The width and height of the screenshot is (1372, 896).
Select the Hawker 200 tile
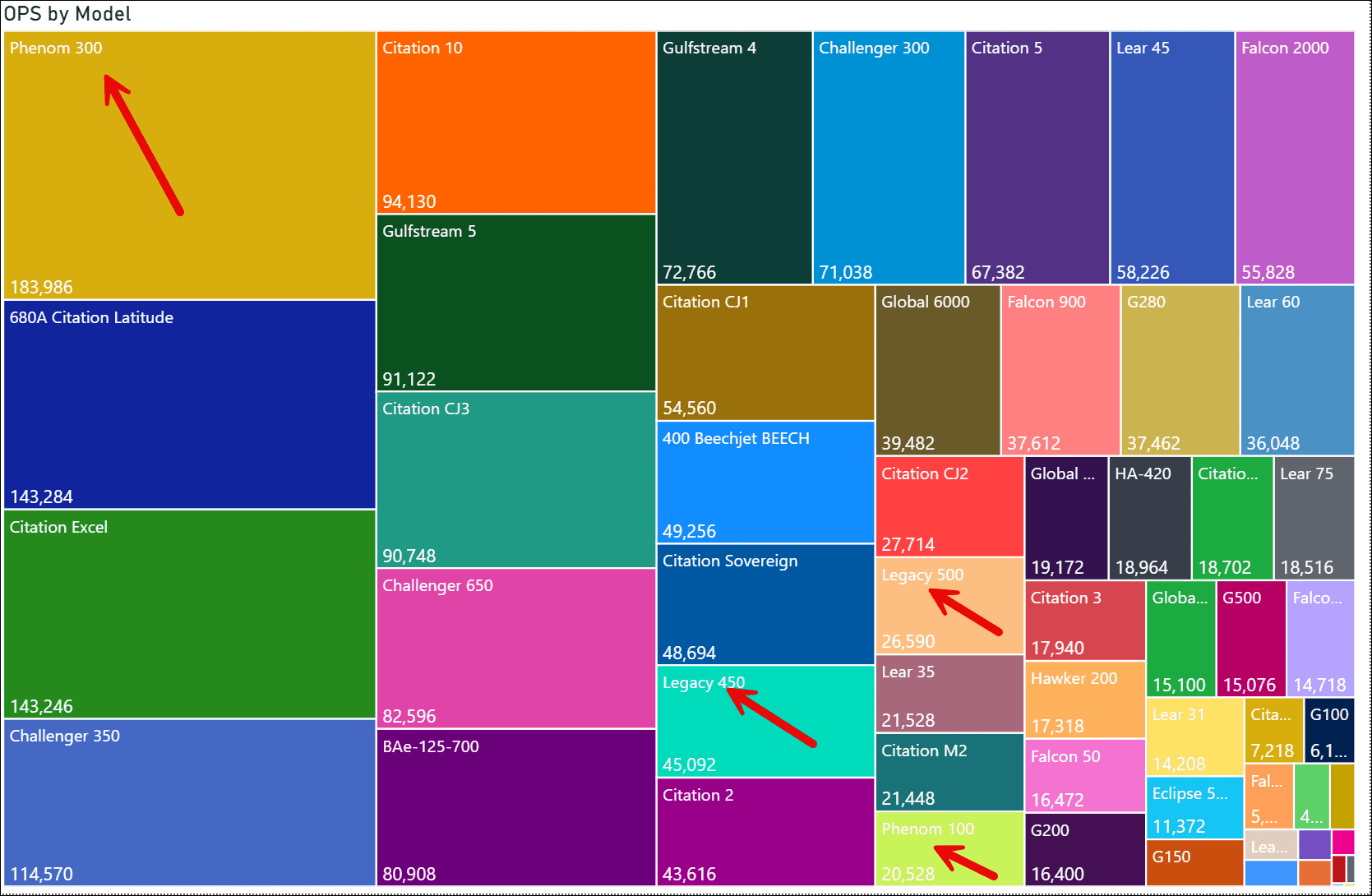pyautogui.click(x=1084, y=700)
